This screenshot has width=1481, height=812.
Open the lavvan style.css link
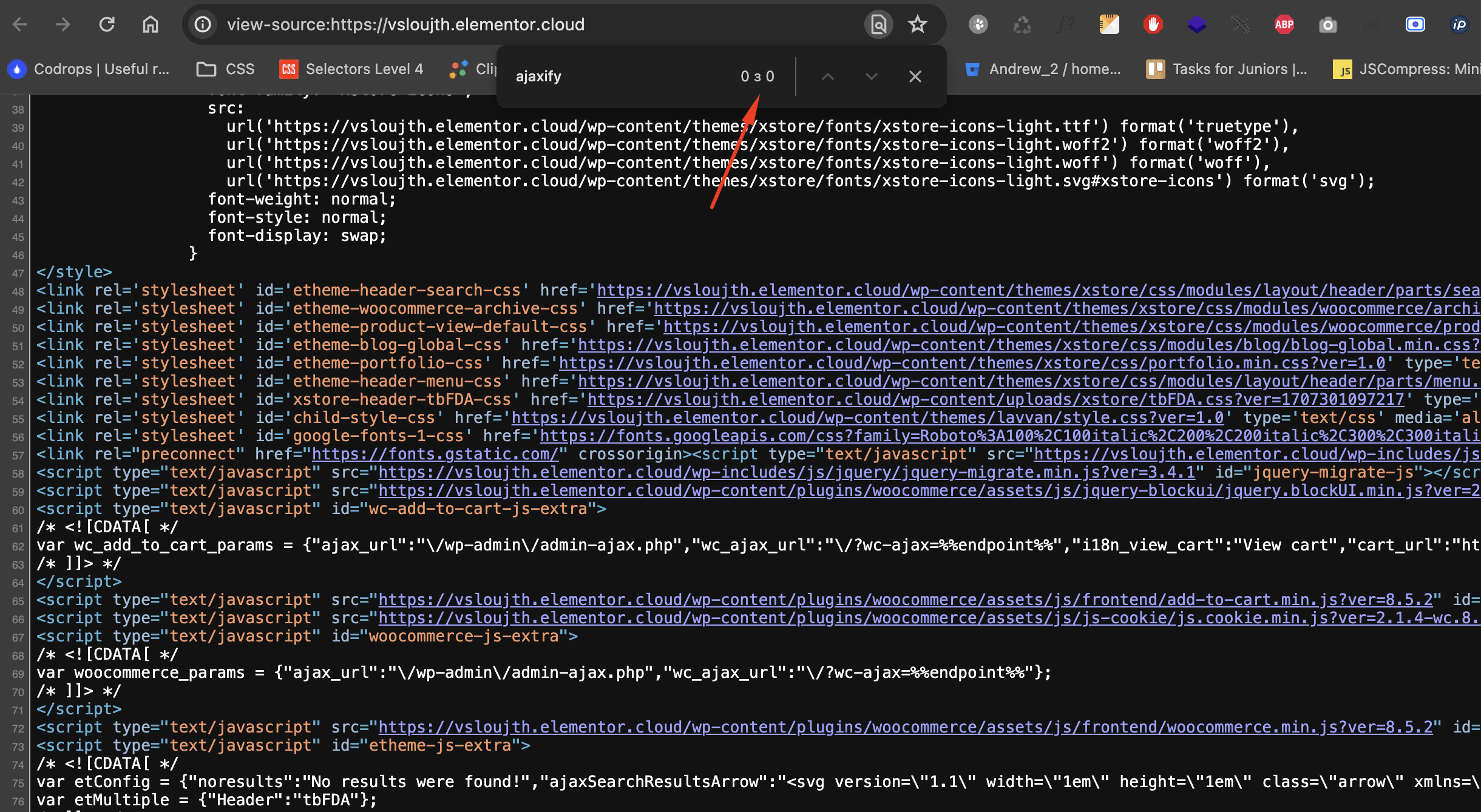868,418
